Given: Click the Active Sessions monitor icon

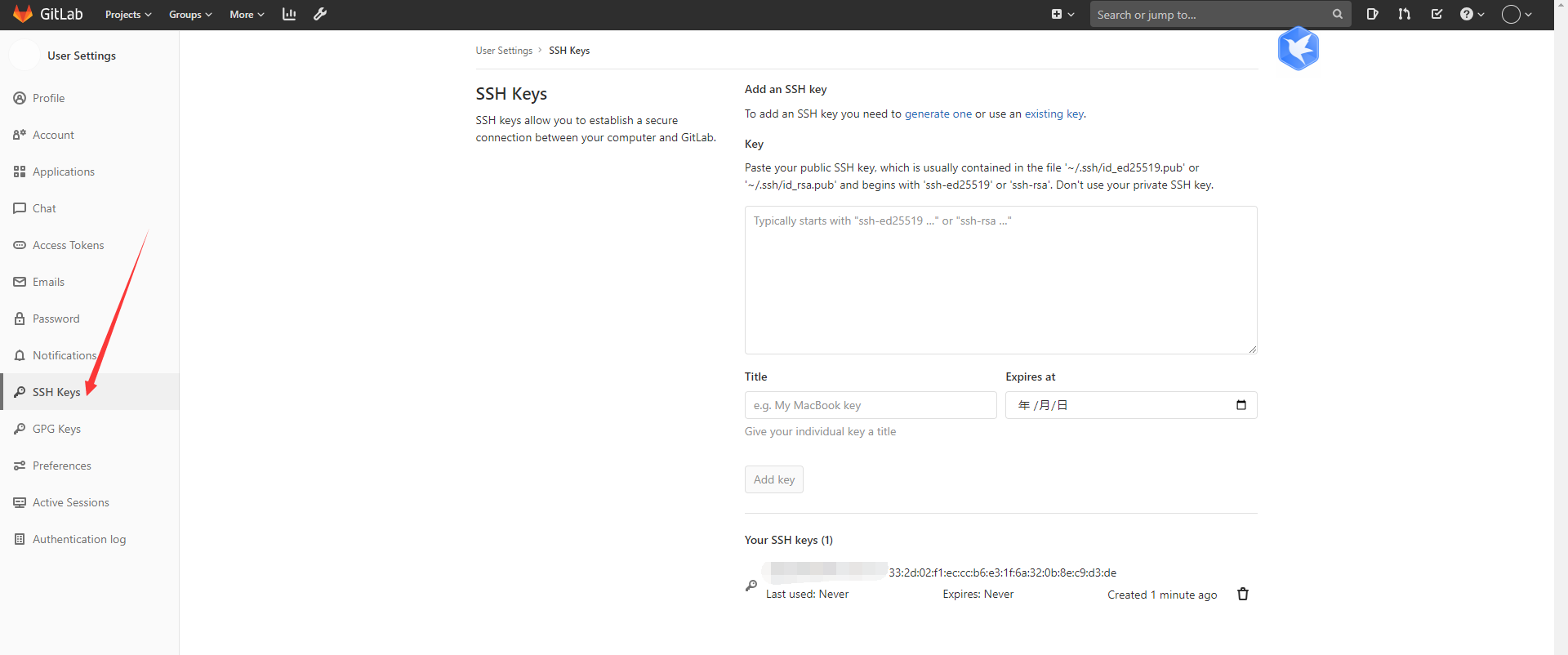Looking at the screenshot, I should [x=20, y=502].
